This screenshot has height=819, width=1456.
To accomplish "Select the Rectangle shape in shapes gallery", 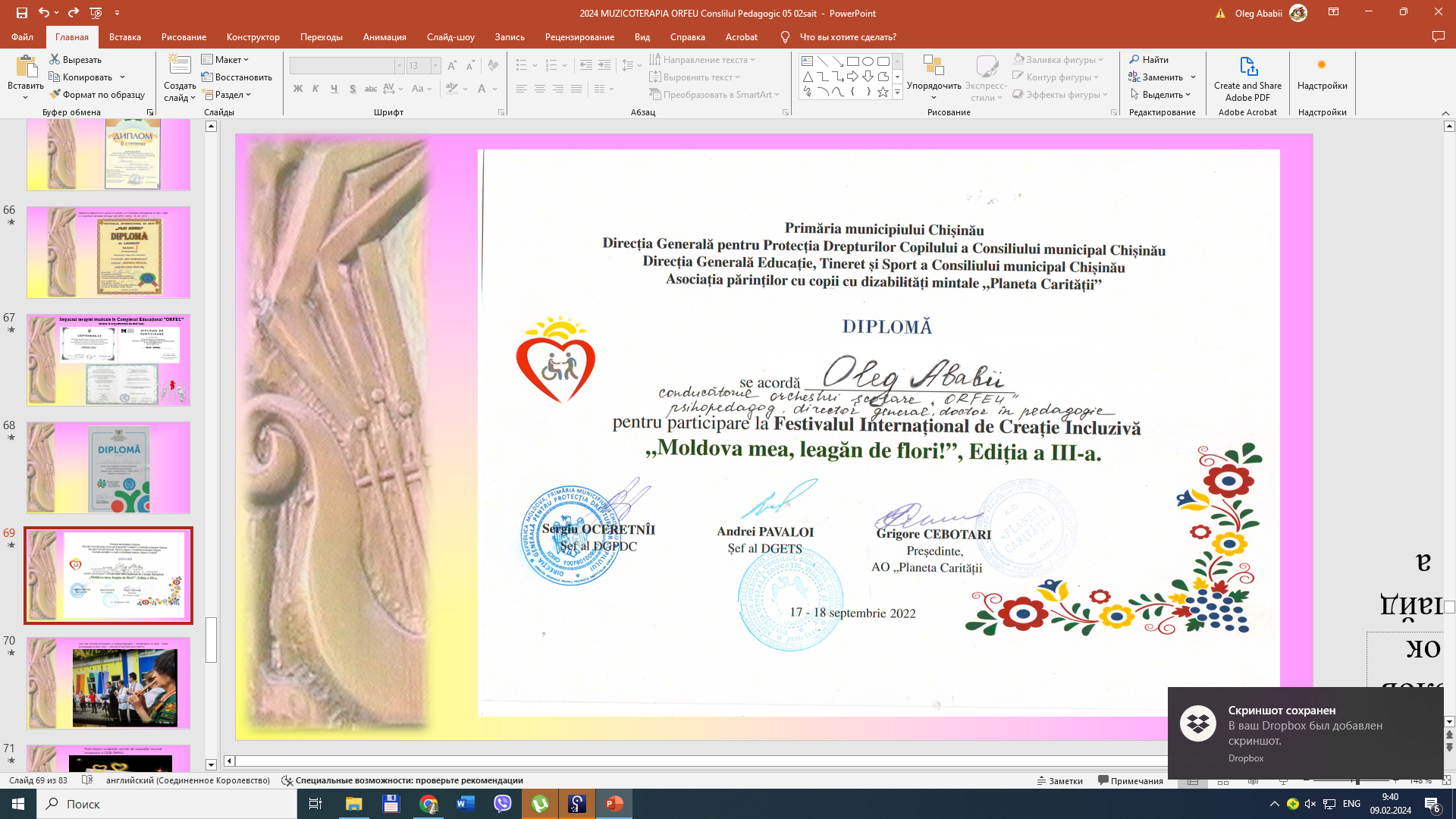I will tap(853, 61).
